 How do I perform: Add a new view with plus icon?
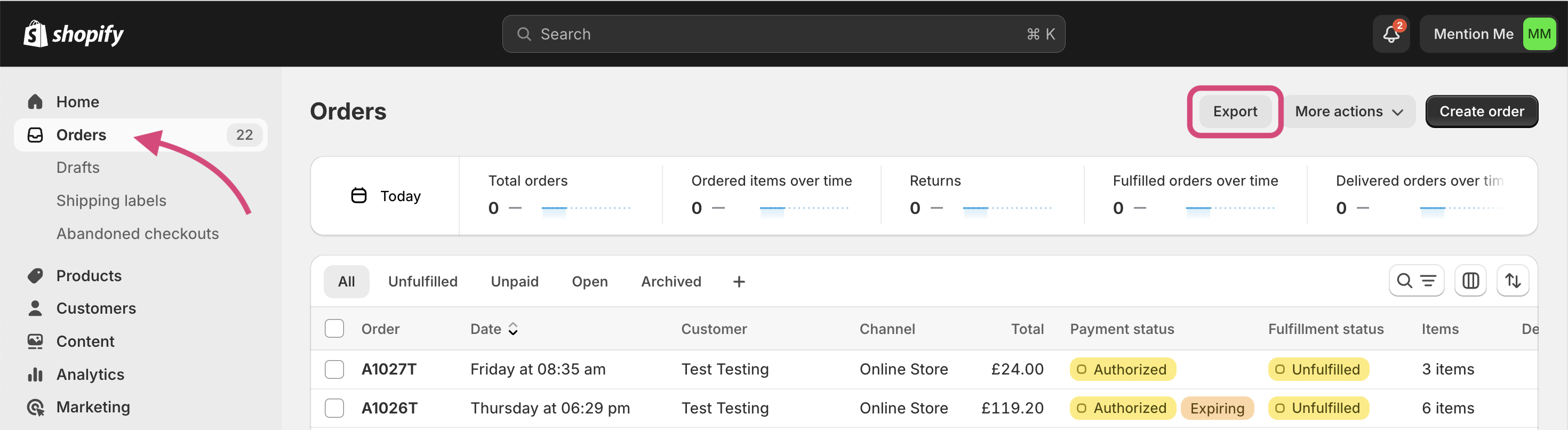739,281
